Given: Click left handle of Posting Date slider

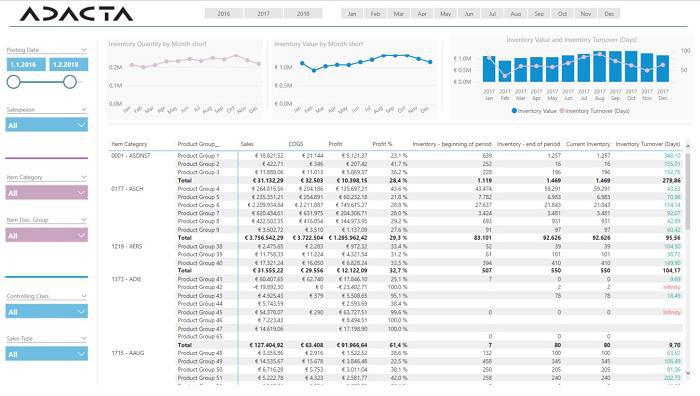Looking at the screenshot, I should click(14, 82).
